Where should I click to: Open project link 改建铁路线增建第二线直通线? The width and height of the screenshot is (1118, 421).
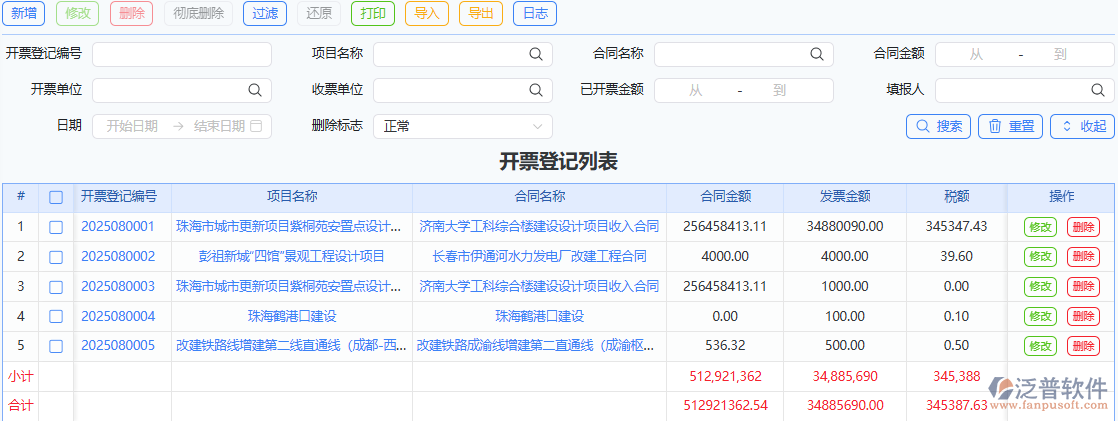[292, 346]
